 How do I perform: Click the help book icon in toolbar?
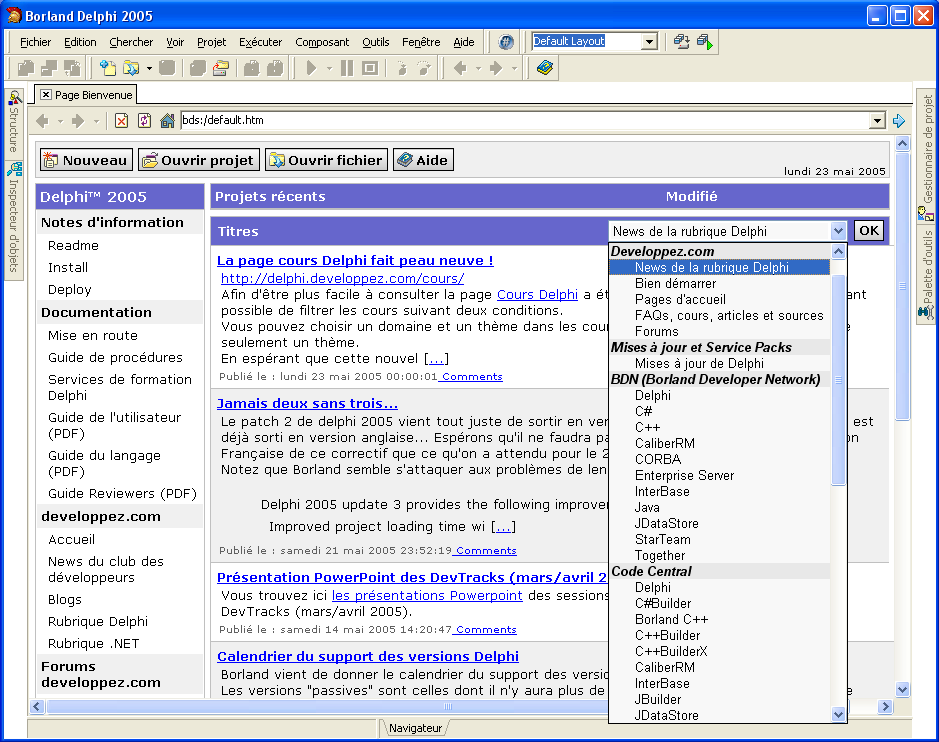544,68
